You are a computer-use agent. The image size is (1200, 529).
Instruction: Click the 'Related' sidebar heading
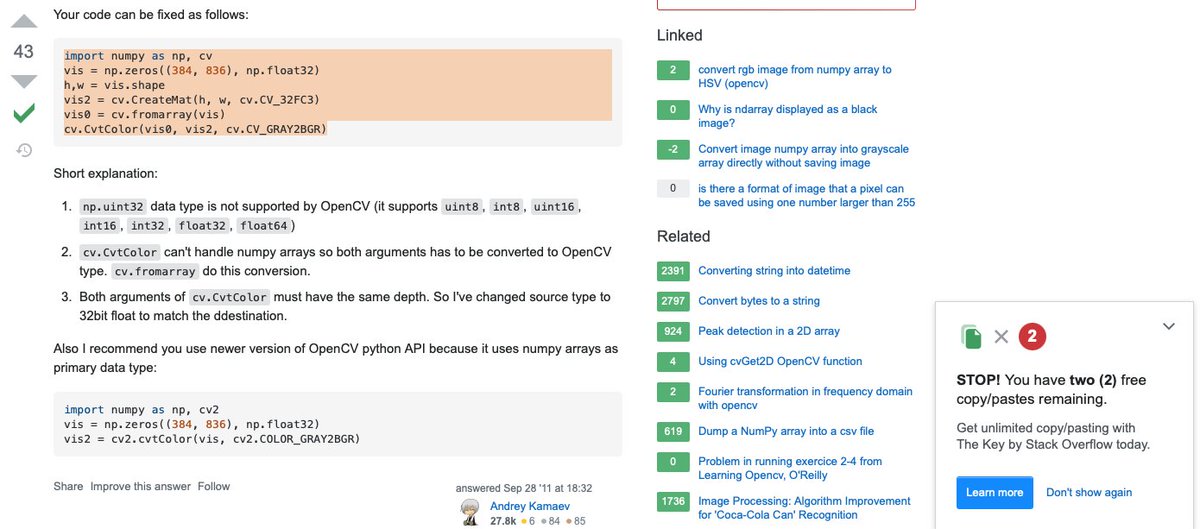pyautogui.click(x=684, y=237)
